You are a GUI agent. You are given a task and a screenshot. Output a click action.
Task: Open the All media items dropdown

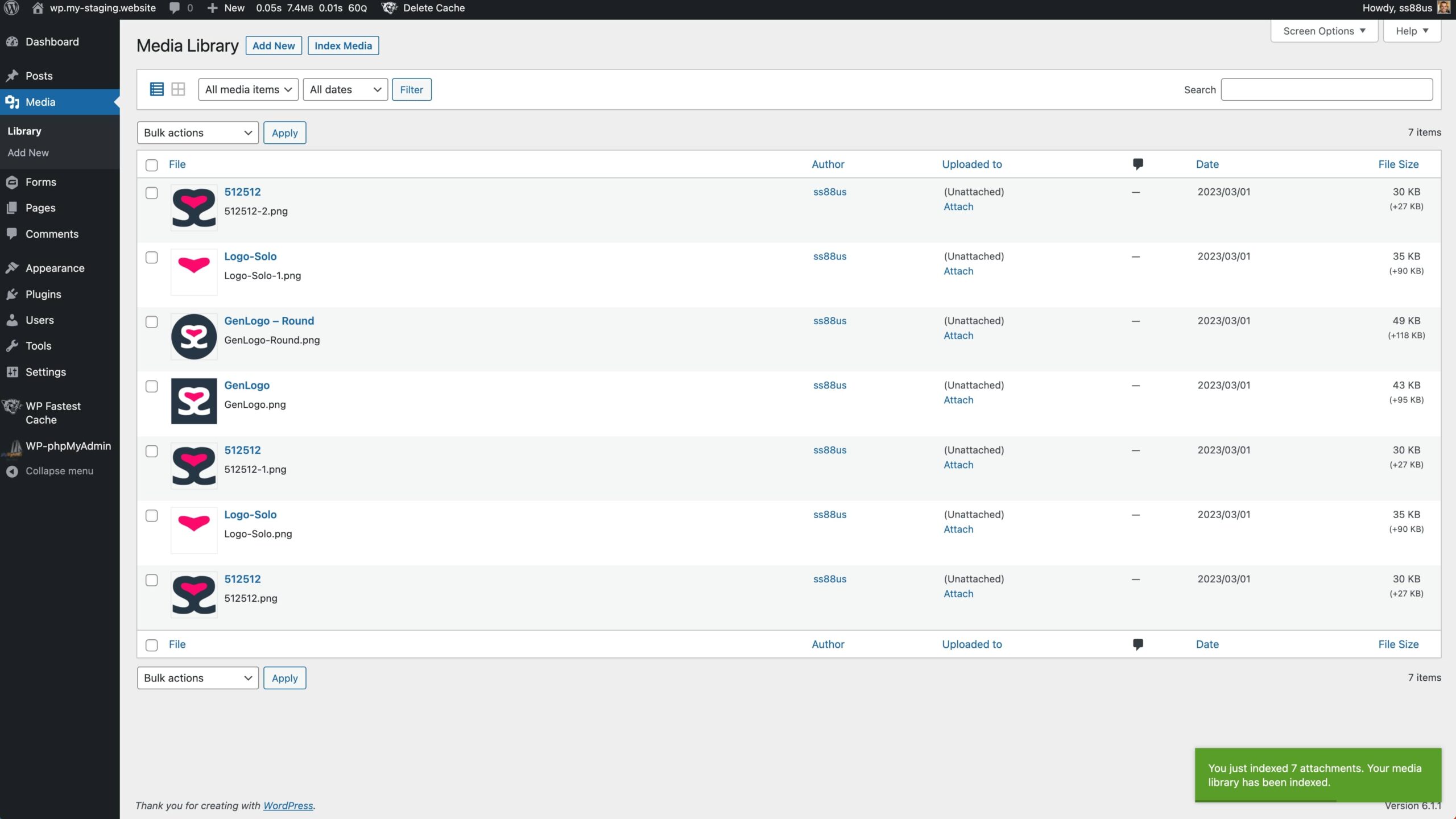(x=248, y=89)
